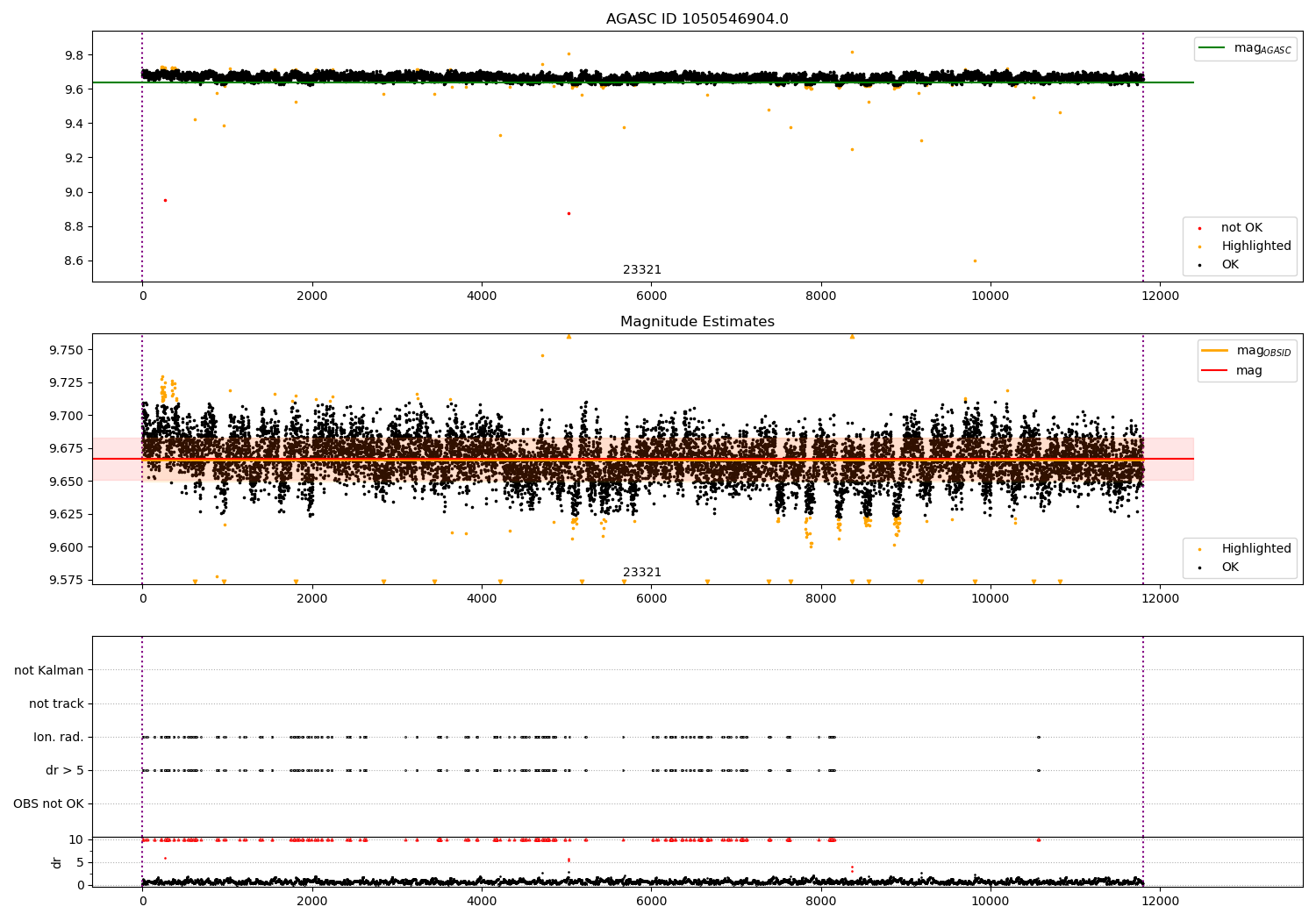Click the orange mag OBSID legend line
Screen dimensions: 1316x921
[x=1214, y=351]
